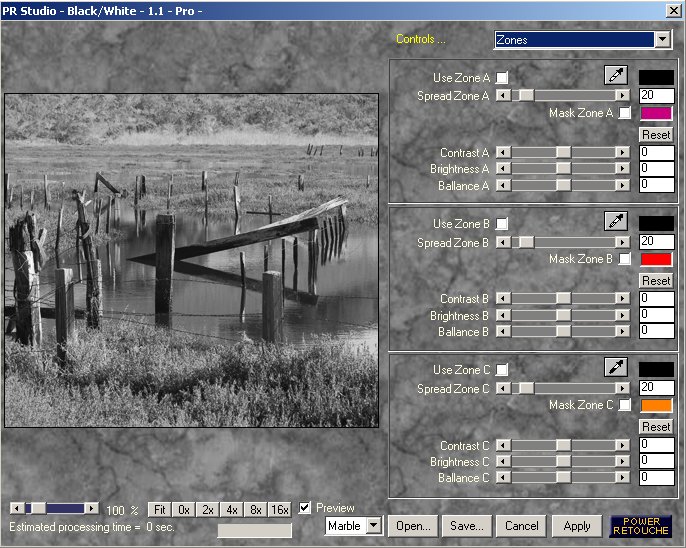Set zoom to 8x
Screen dimensions: 686x548
256,510
